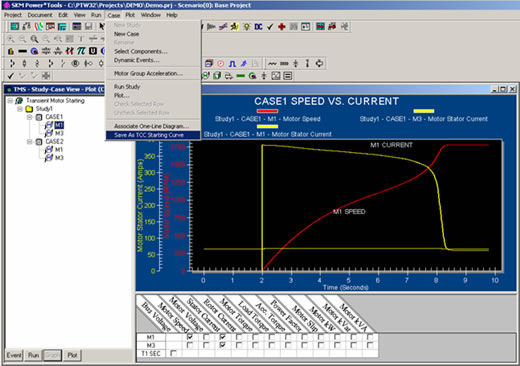The width and height of the screenshot is (520, 366).
Task: Click the bar chart icon in third toolbar row
Action: point(11,51)
